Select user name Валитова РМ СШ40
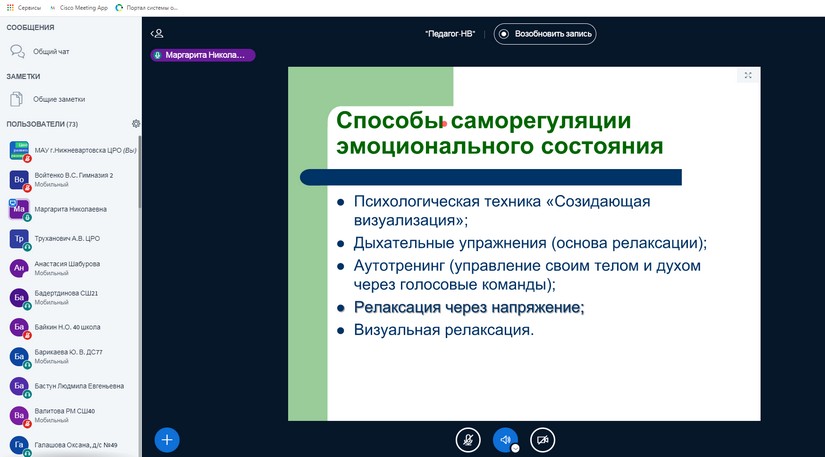 (x=64, y=411)
